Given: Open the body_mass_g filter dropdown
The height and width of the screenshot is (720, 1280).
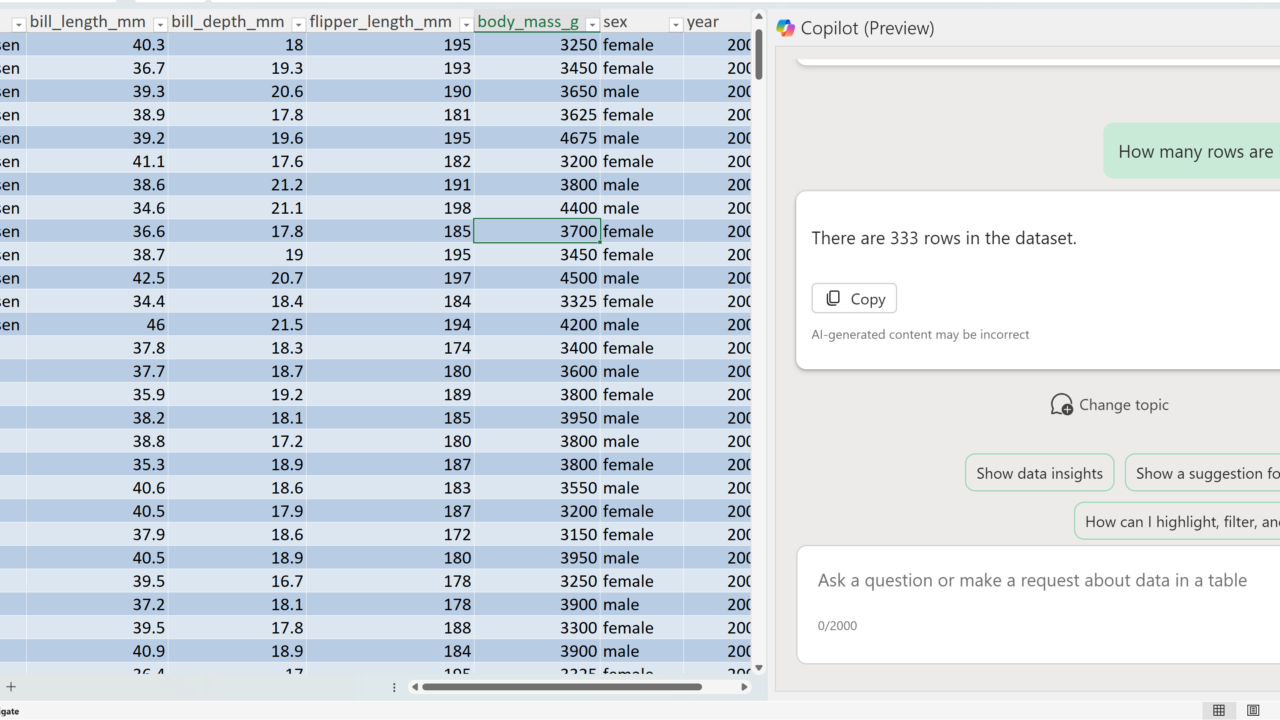Looking at the screenshot, I should [x=592, y=23].
